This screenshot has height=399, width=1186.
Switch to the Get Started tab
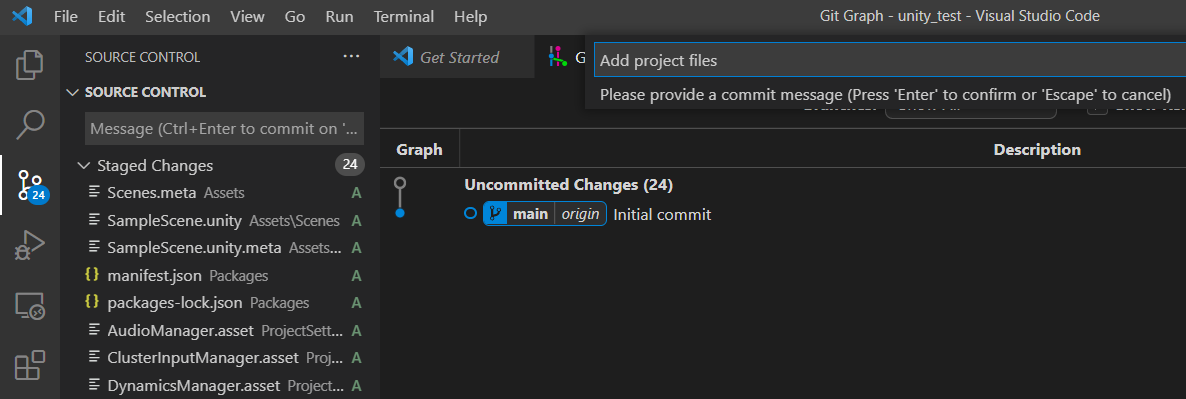tap(457, 57)
